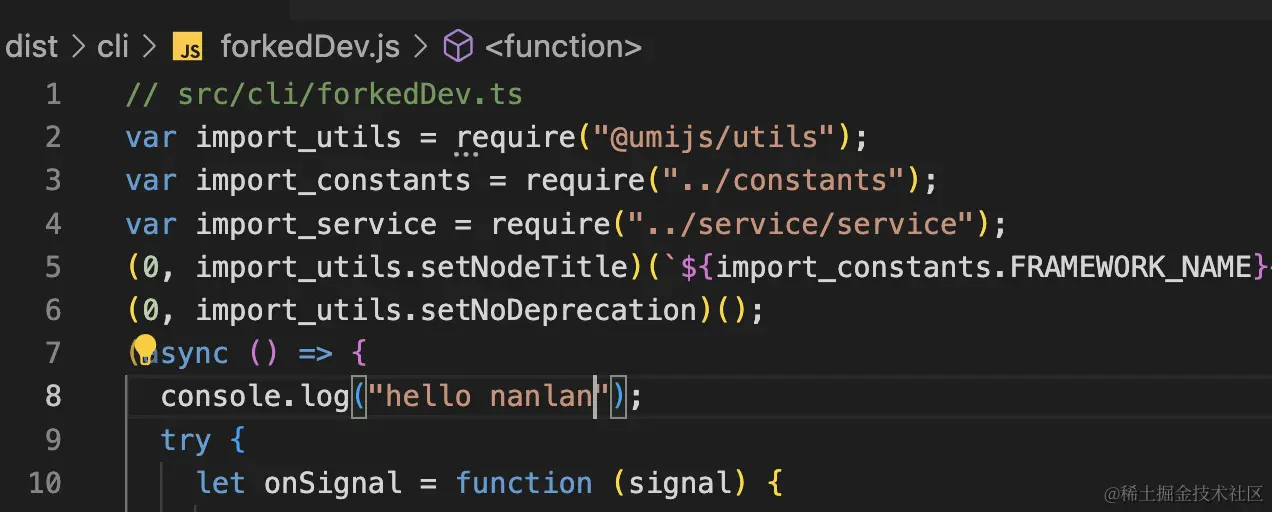Click the JS file icon in breadcrumb
This screenshot has width=1272, height=512.
click(187, 47)
